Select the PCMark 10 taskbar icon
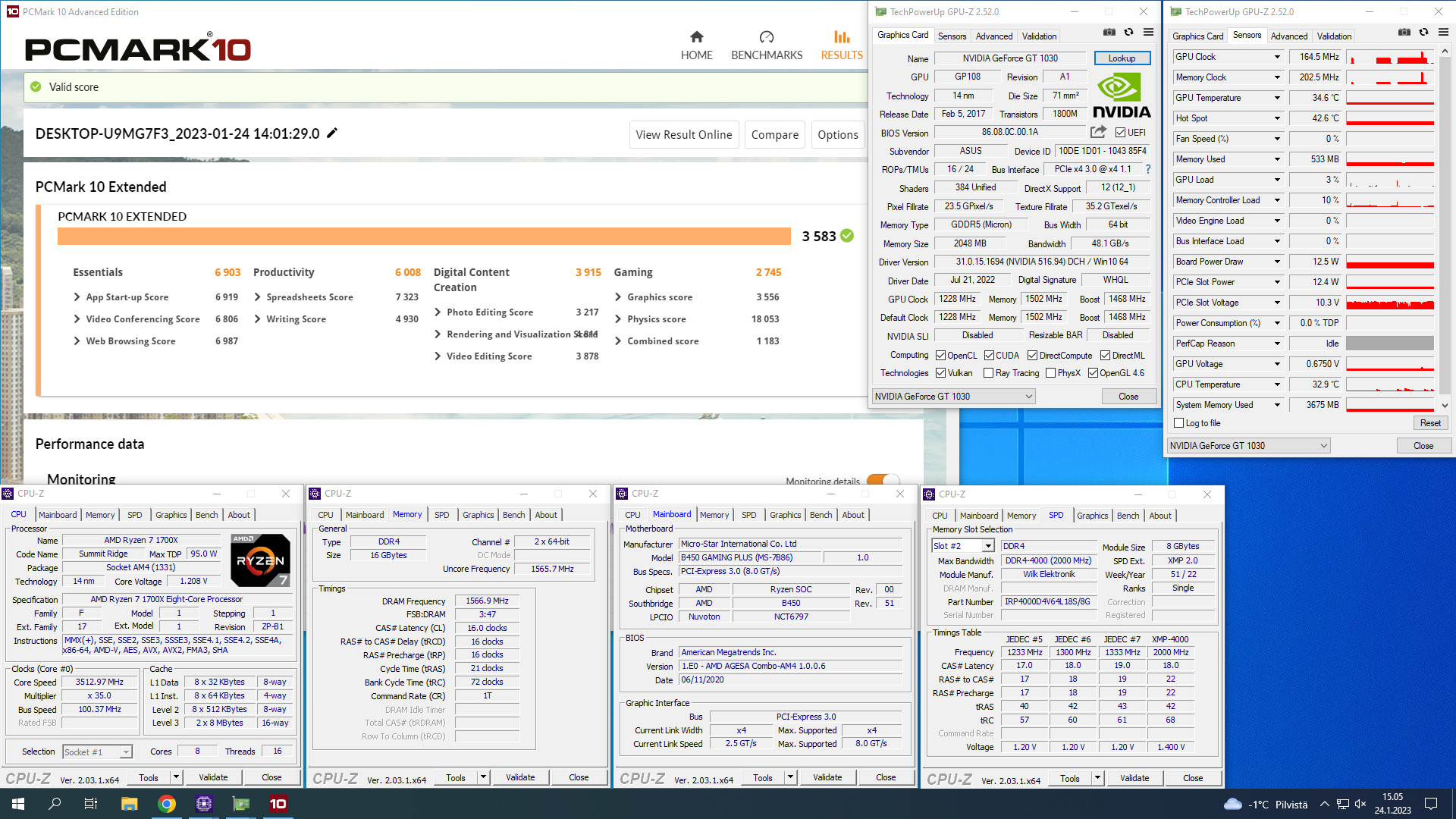 [x=278, y=804]
